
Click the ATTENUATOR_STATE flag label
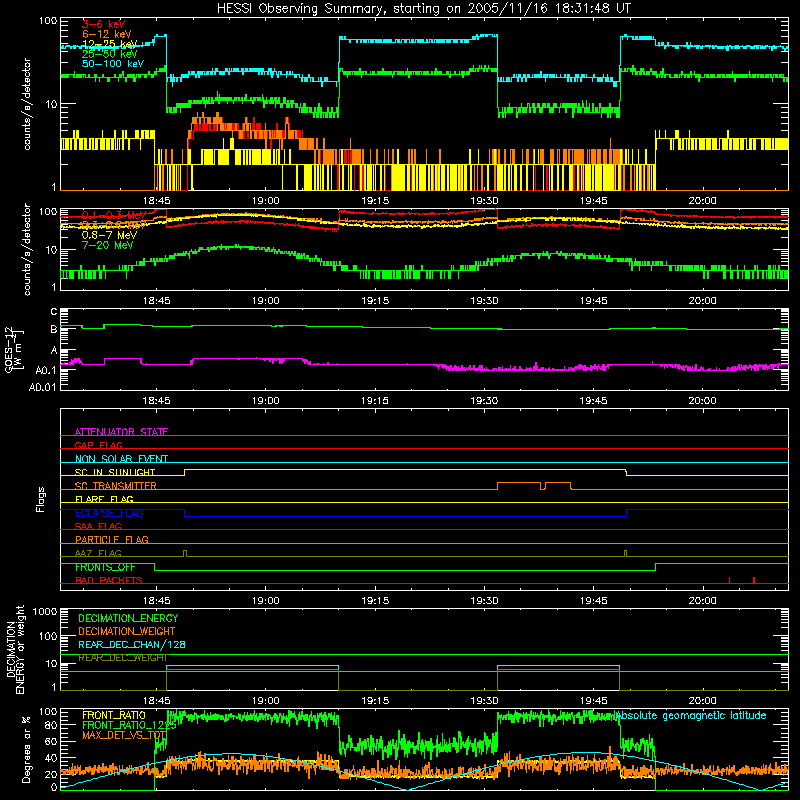(x=121, y=432)
